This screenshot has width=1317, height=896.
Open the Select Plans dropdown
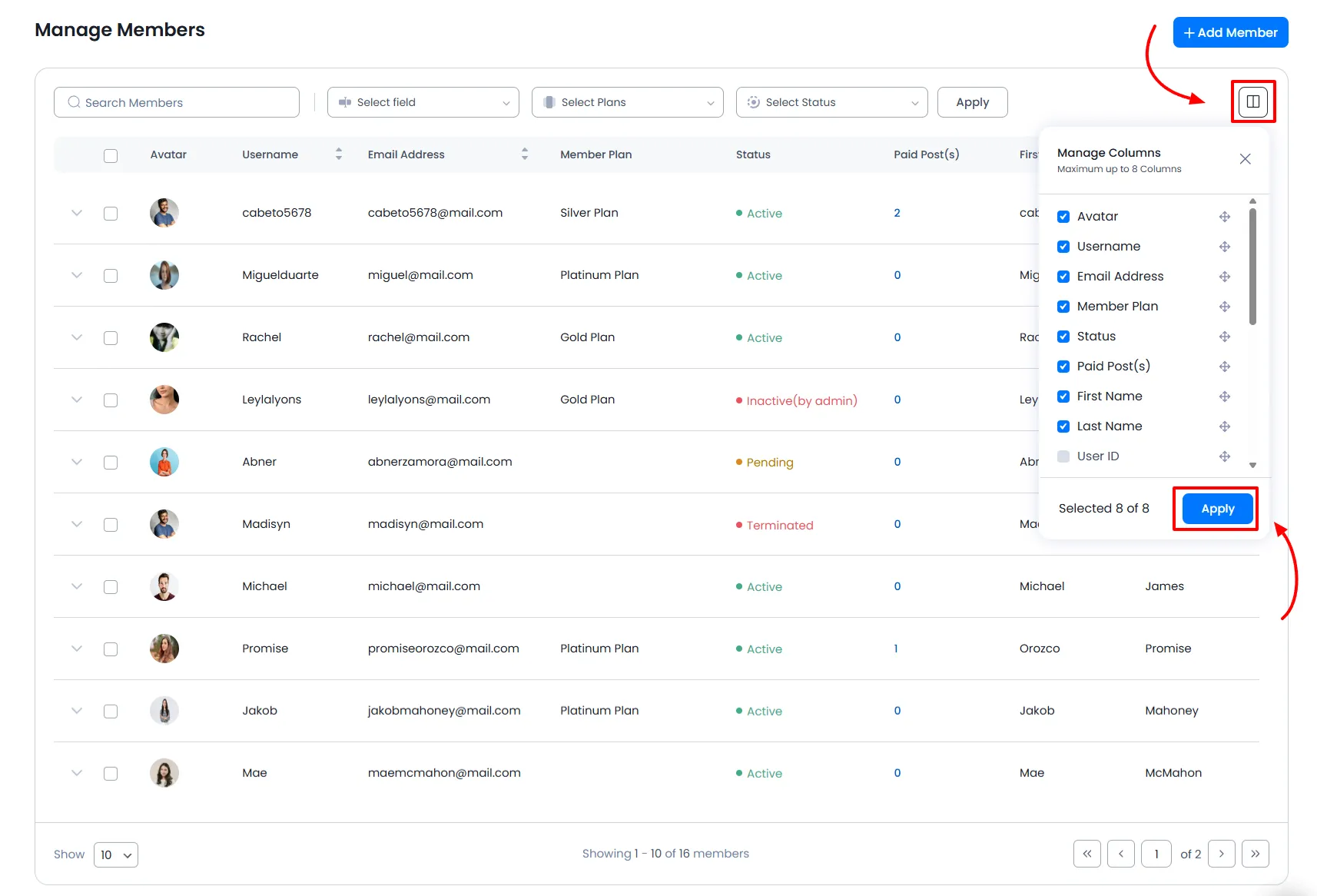click(626, 101)
